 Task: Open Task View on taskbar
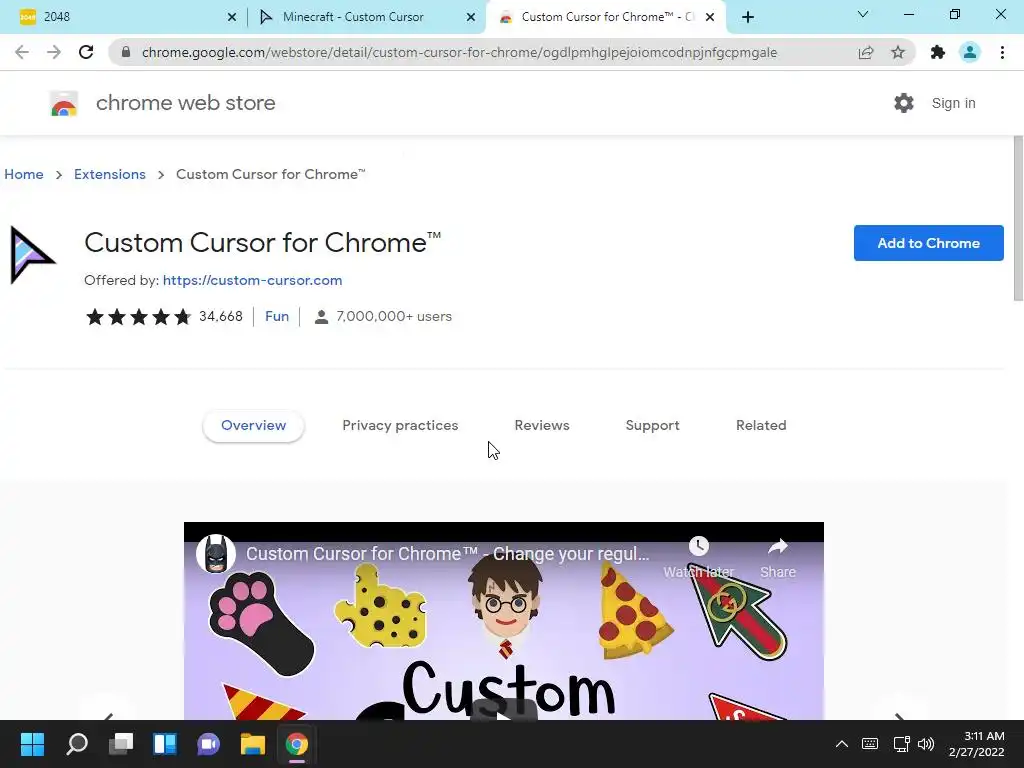[121, 744]
